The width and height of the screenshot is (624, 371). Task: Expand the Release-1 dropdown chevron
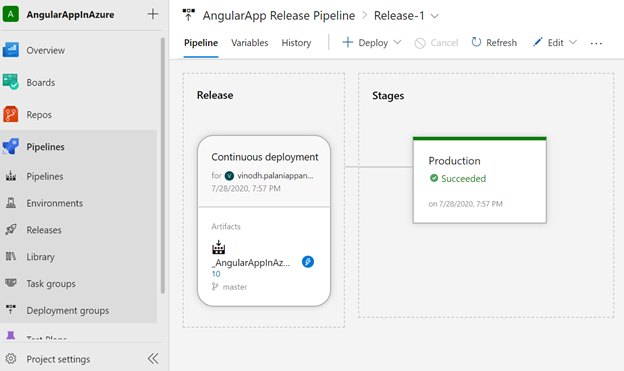click(435, 16)
